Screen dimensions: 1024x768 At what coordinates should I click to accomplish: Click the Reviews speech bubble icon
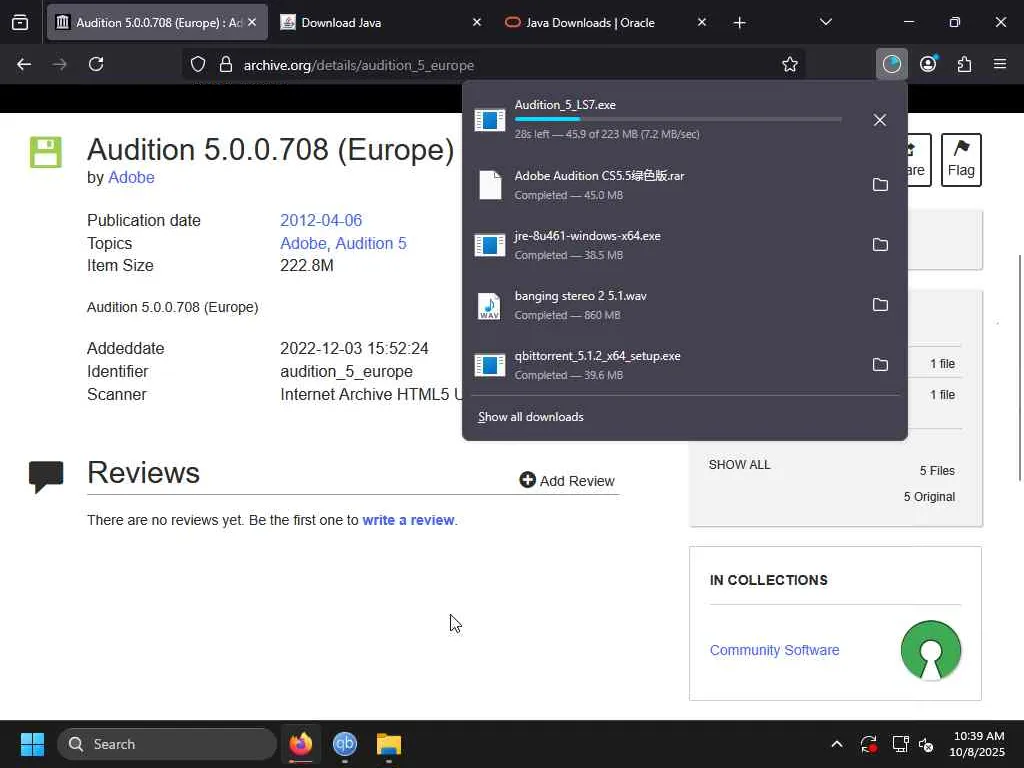[x=46, y=477]
